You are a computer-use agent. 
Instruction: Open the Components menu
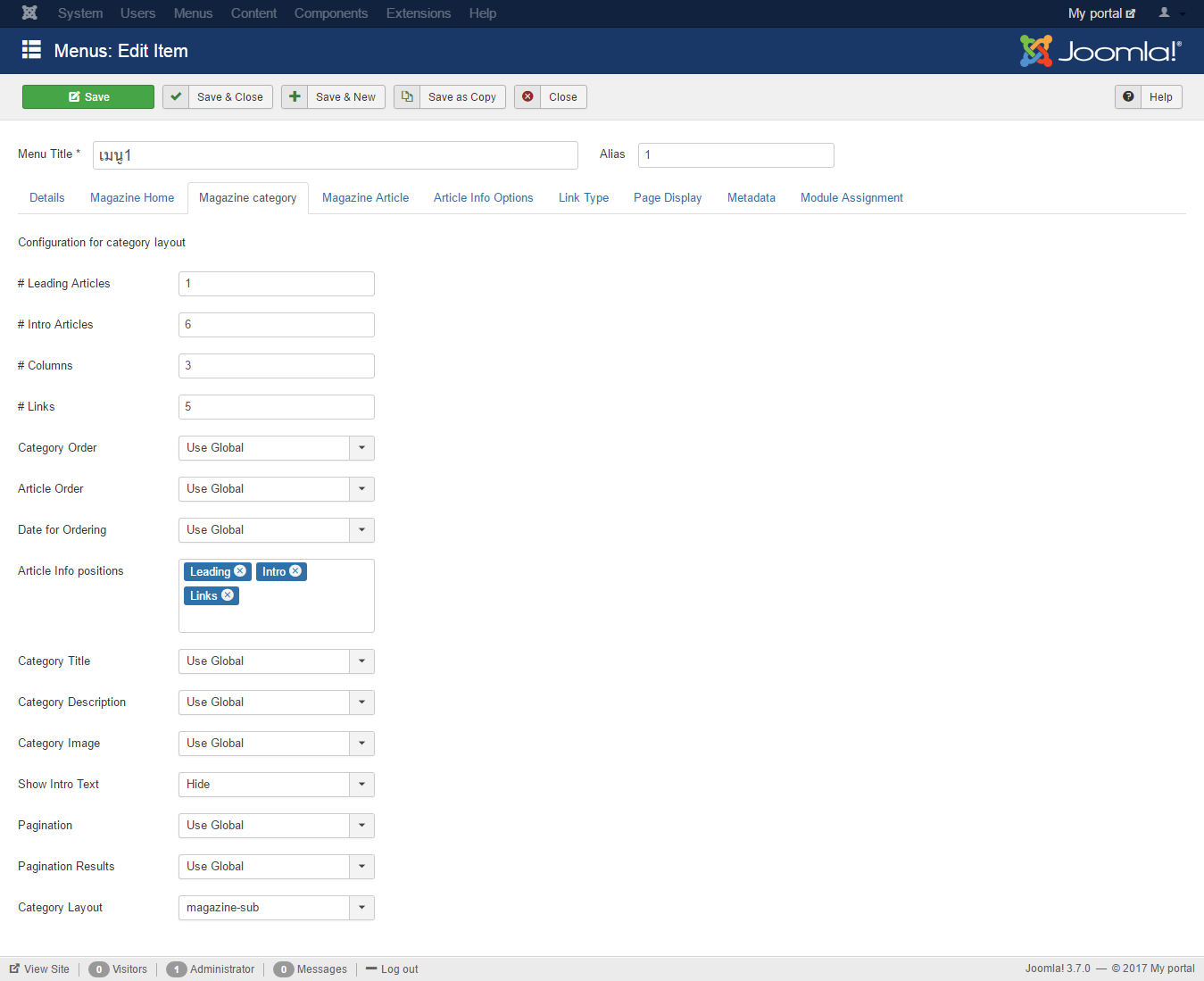[331, 13]
